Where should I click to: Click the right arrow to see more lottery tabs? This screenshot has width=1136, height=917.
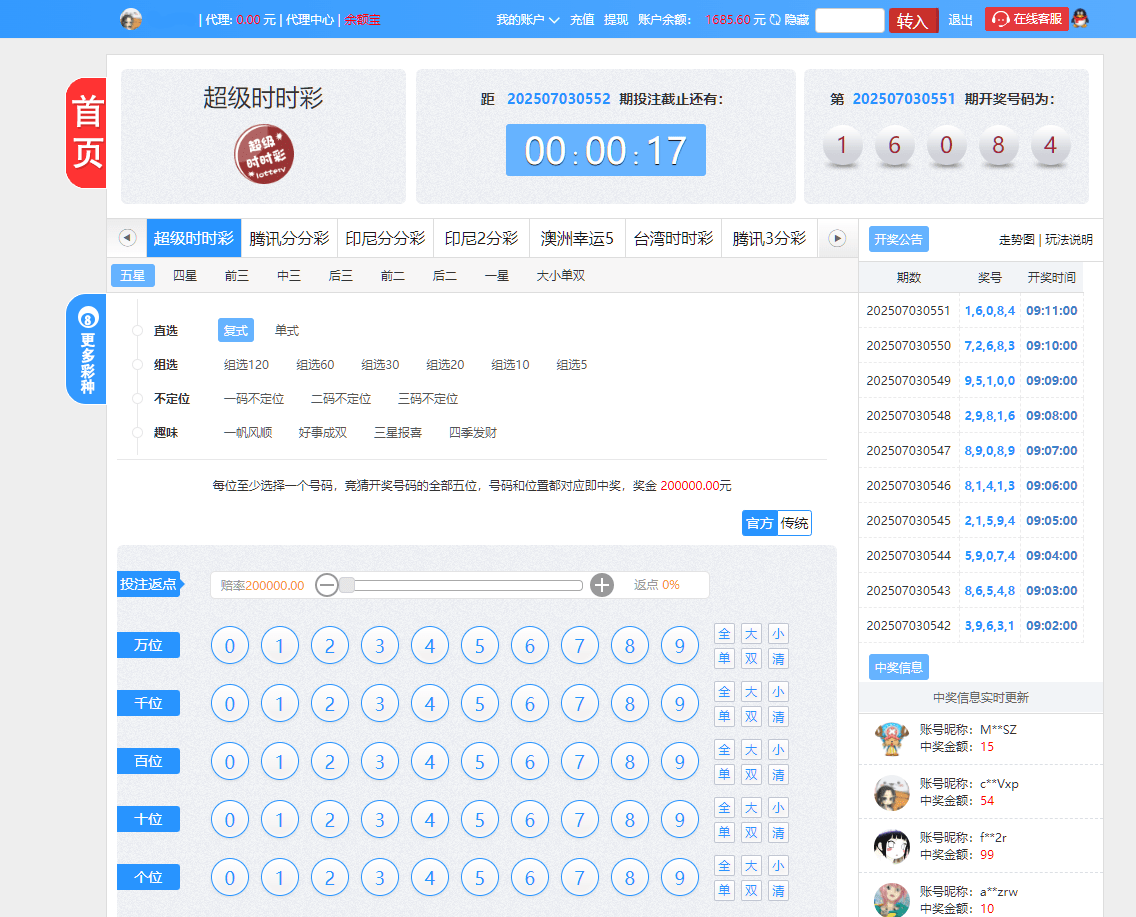[x=836, y=238]
